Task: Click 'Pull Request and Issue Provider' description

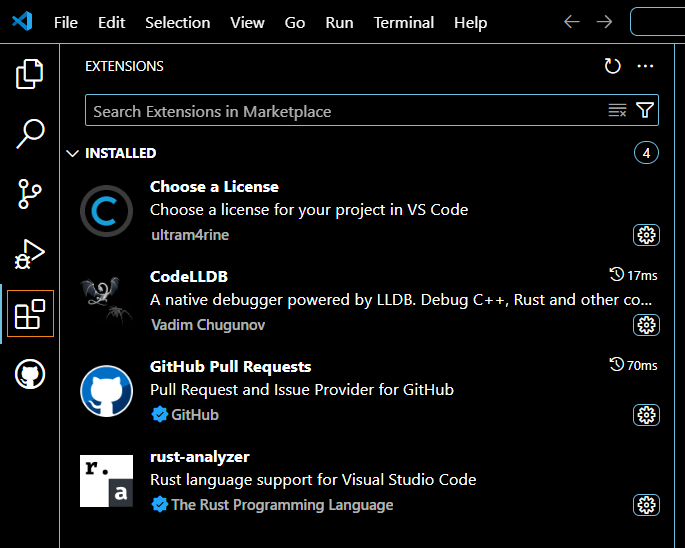Action: click(x=302, y=390)
